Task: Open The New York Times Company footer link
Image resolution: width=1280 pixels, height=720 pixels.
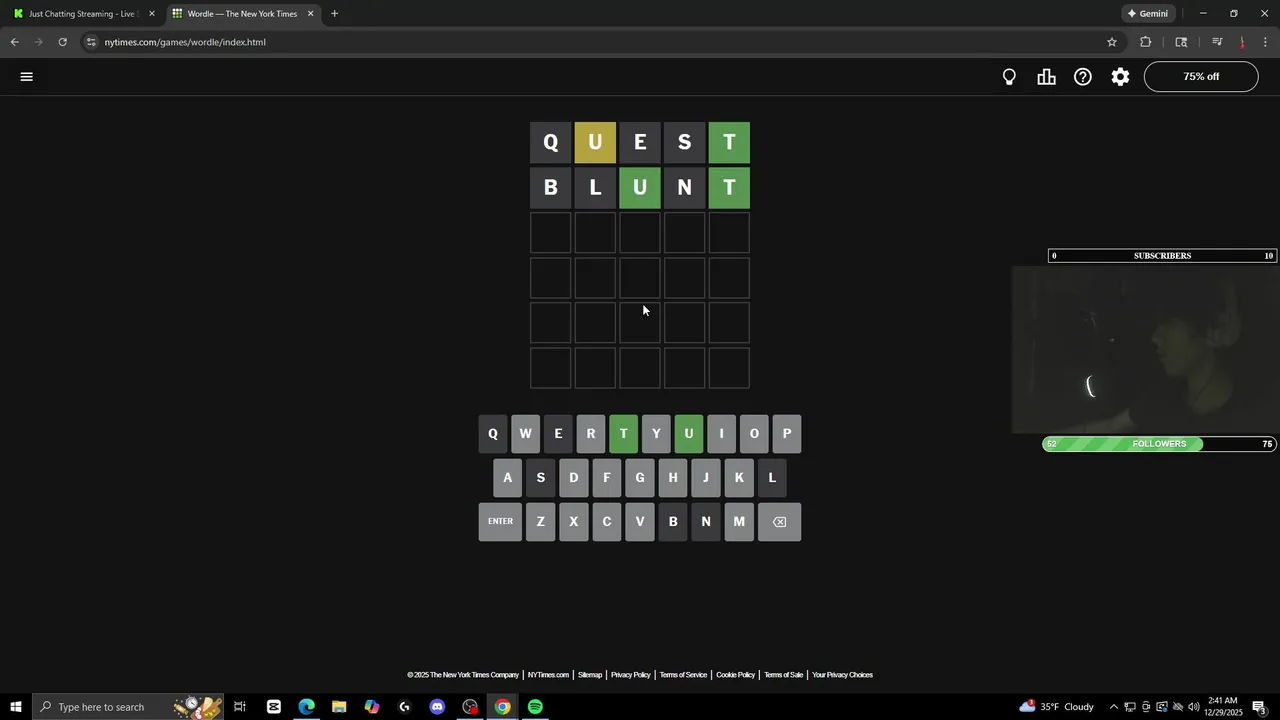Action: coord(463,675)
